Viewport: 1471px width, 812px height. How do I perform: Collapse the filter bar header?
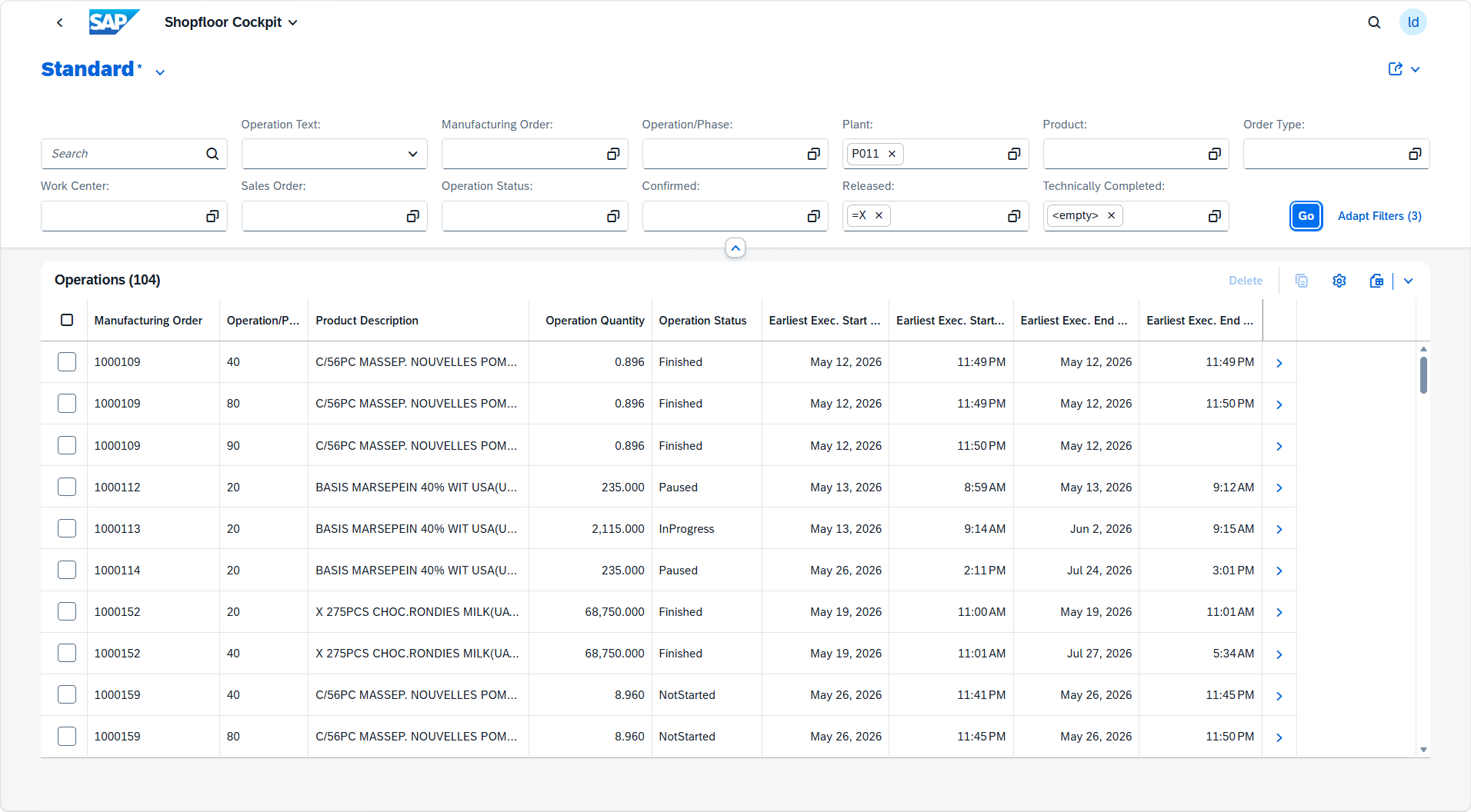[735, 248]
